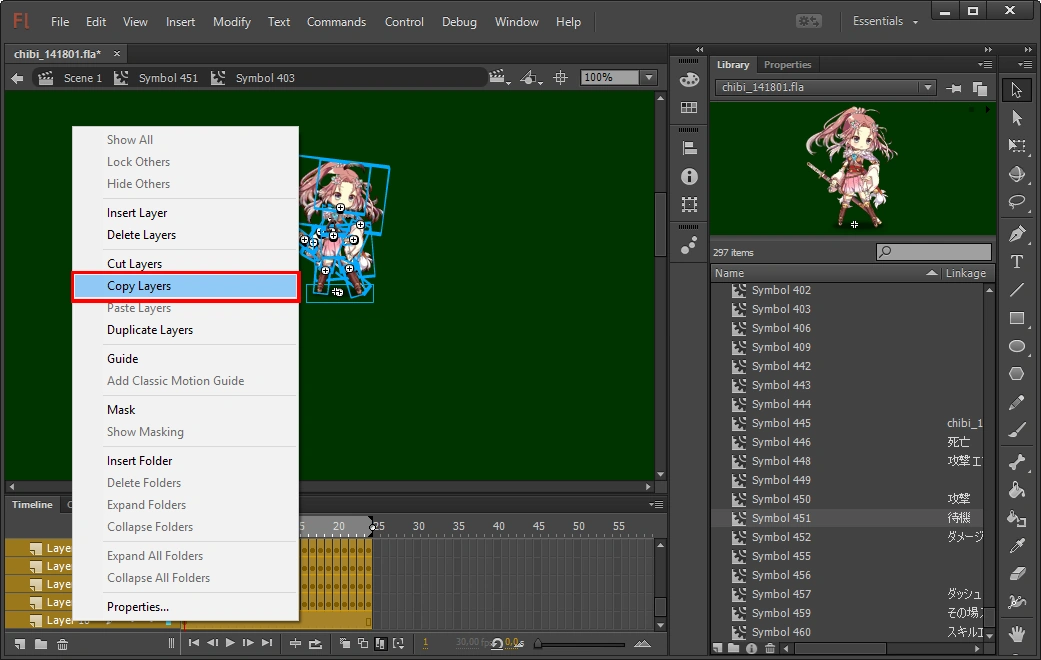Screen dimensions: 1041x660
Task: Select the Text tool
Action: [x=1017, y=262]
